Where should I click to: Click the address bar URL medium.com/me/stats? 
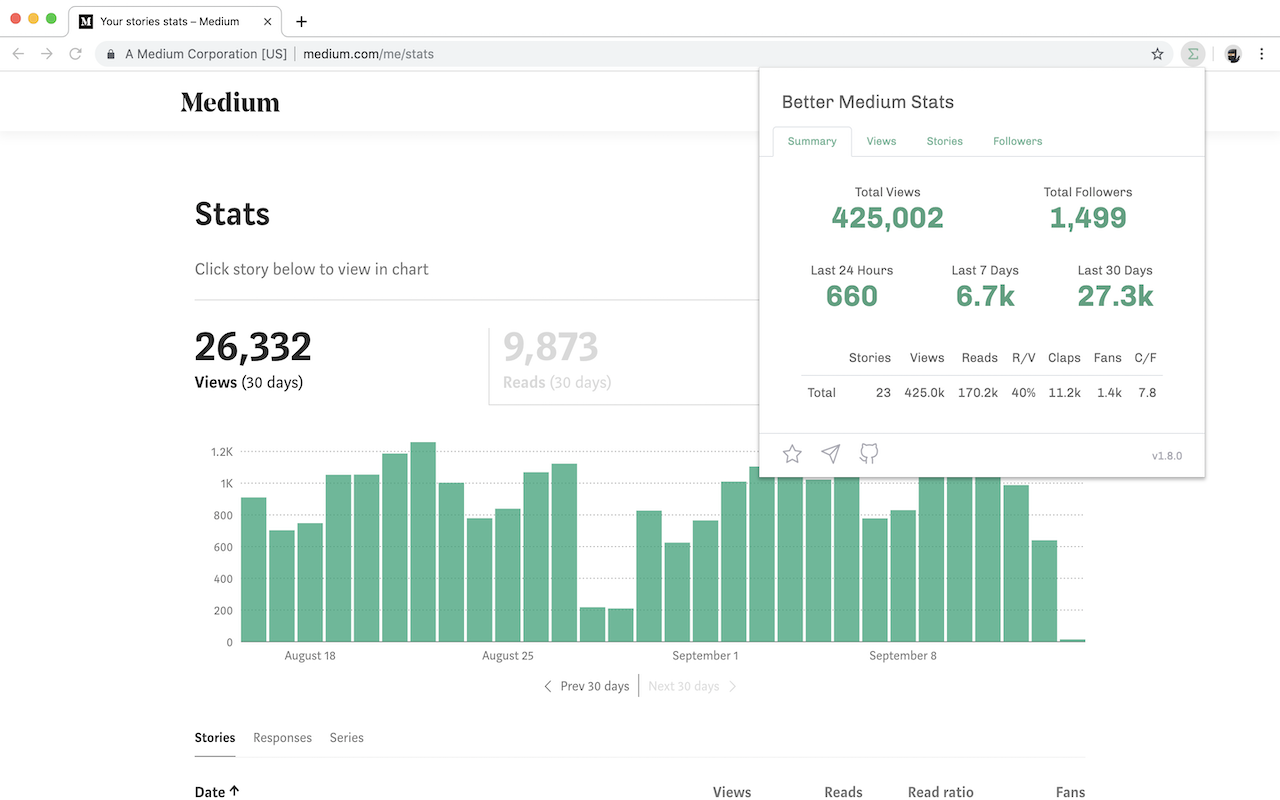click(368, 54)
